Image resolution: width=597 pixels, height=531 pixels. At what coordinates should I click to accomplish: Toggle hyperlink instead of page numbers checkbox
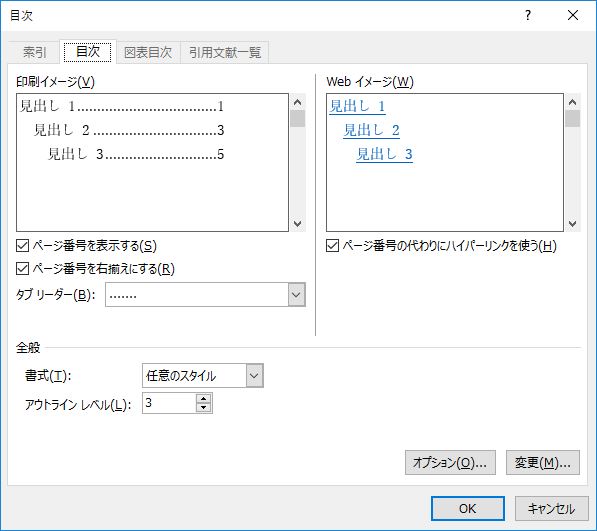[332, 246]
